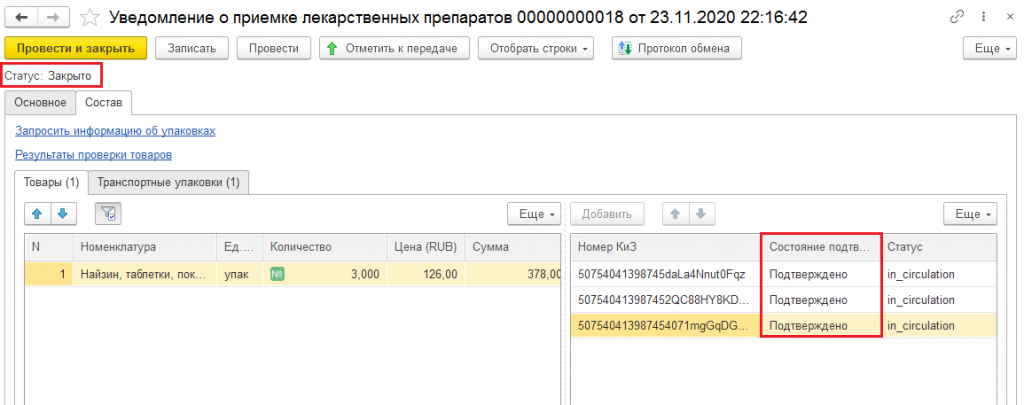Move KiZ row down arrow
This screenshot has width=1024, height=405.
[702, 214]
